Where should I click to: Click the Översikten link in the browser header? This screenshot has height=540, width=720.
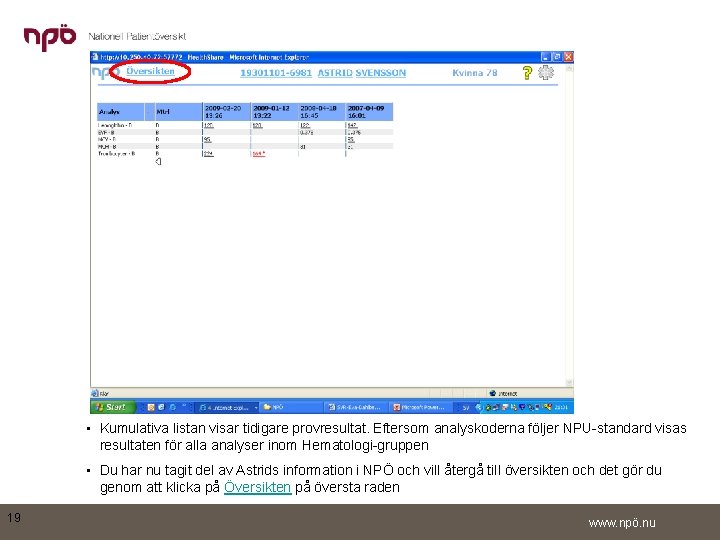(150, 71)
